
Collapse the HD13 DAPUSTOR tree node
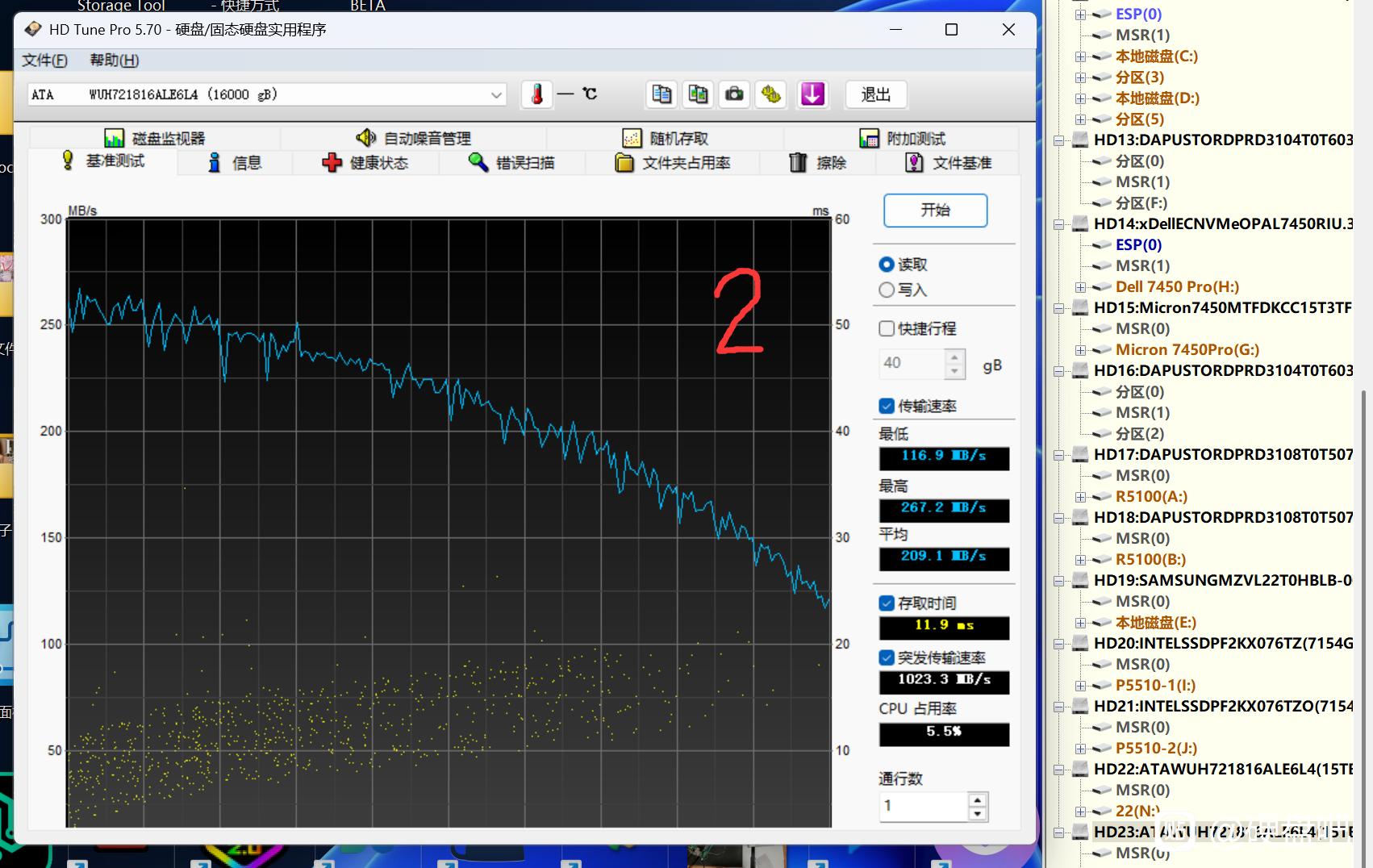coord(1058,140)
